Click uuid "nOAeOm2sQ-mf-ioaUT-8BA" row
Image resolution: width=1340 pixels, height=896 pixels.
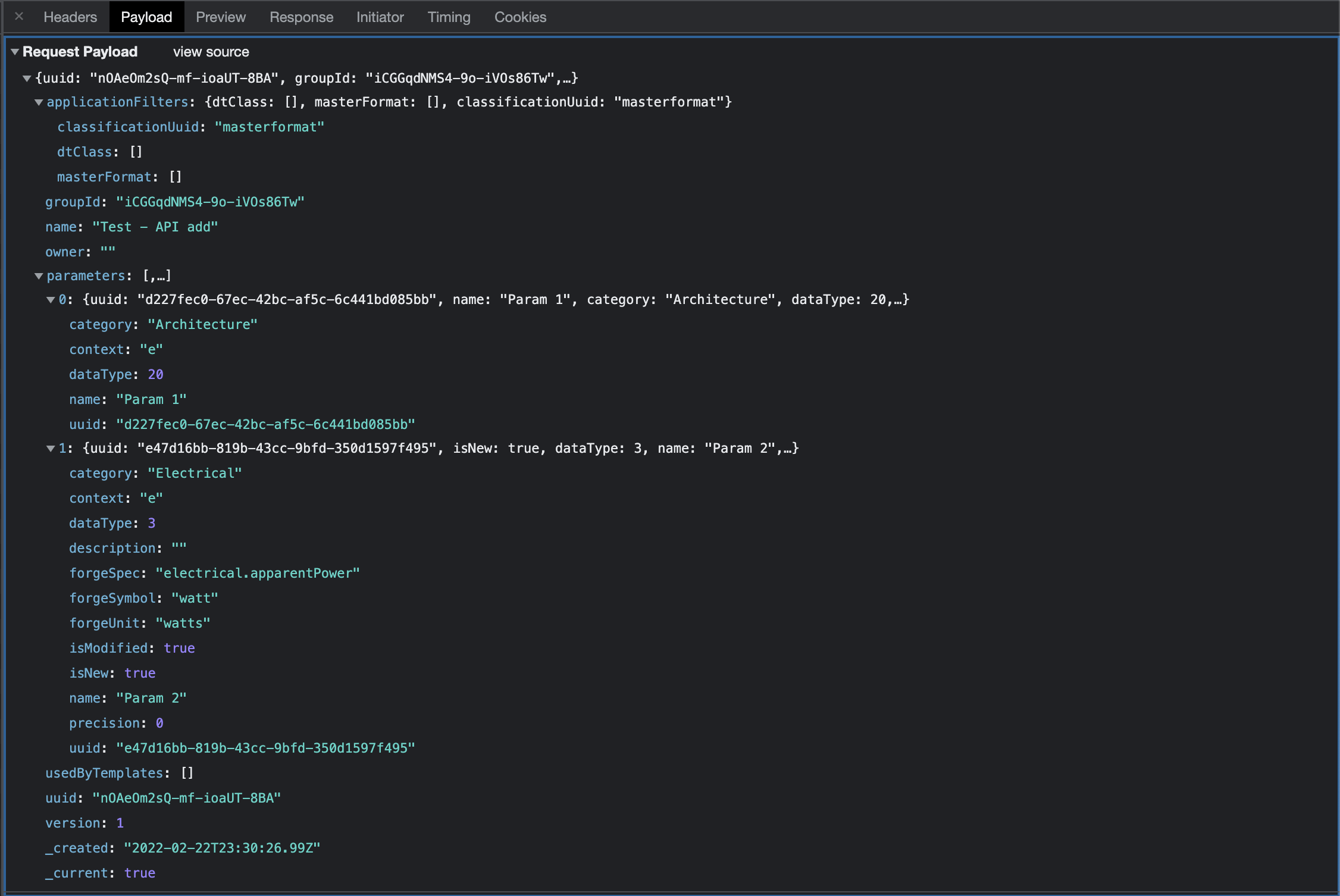click(x=163, y=798)
